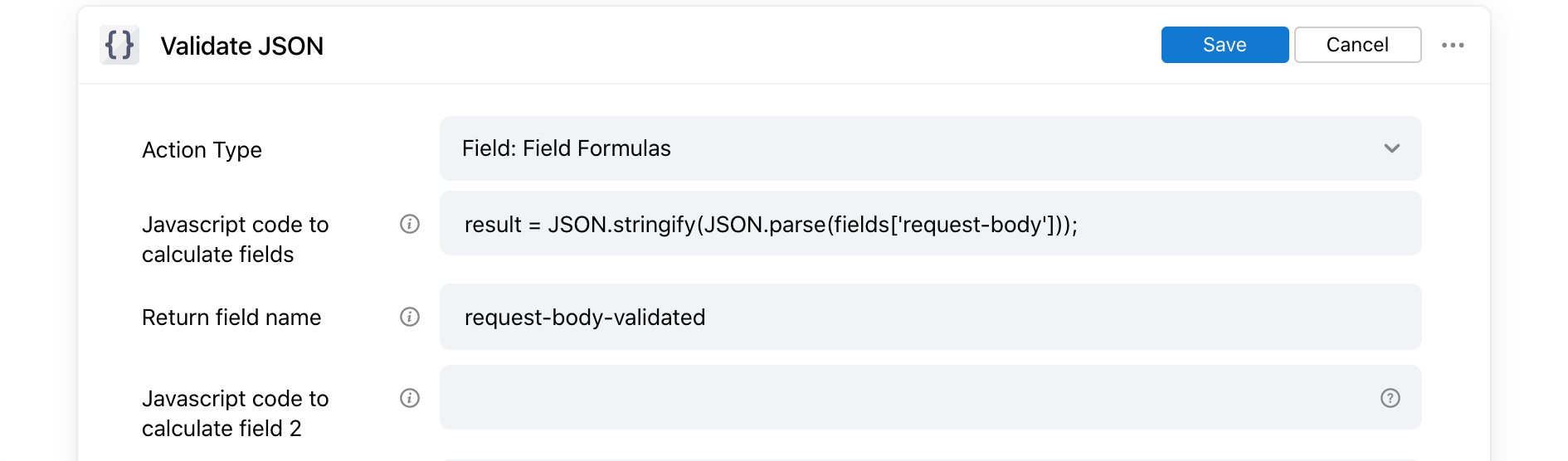Click the Javascript code to calculate fields label
The height and width of the screenshot is (461, 1568).
tap(235, 240)
